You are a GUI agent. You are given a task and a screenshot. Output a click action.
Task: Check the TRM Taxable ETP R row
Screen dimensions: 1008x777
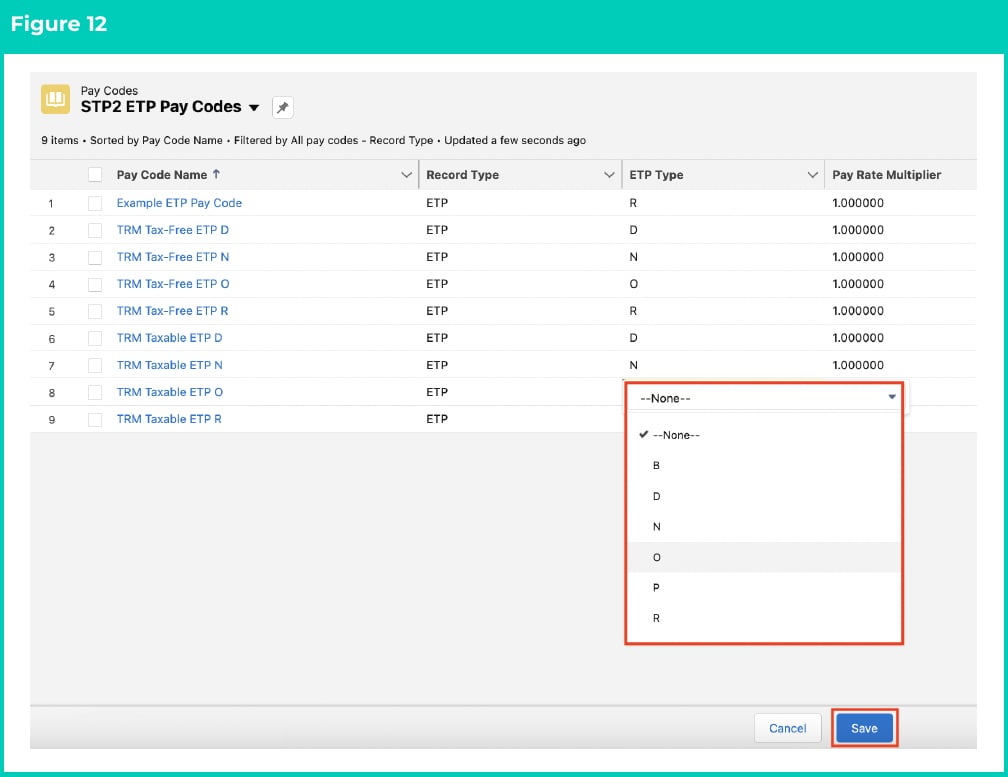point(95,419)
